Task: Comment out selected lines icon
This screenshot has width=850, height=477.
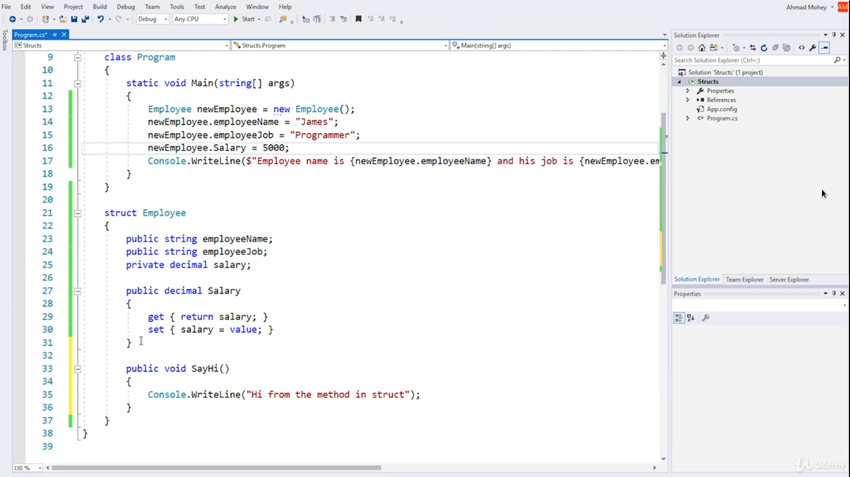Action: click(x=332, y=19)
